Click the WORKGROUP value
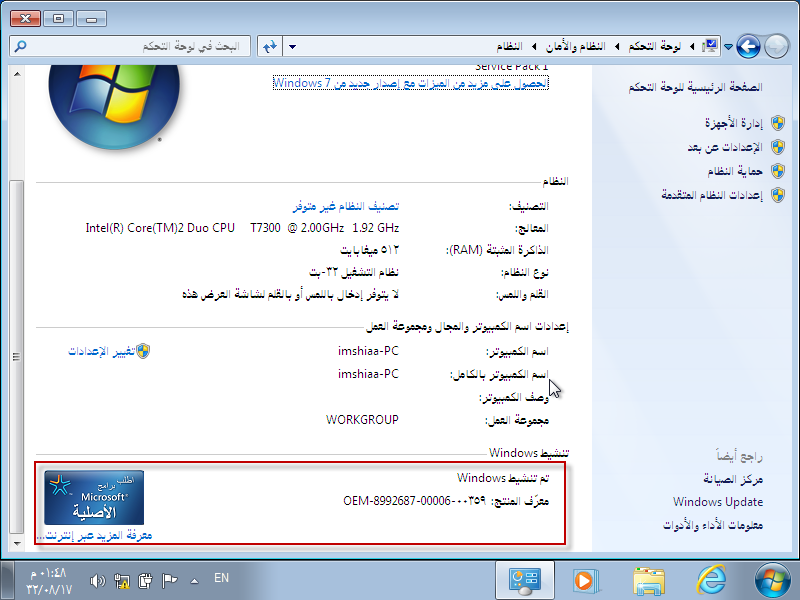 pos(362,420)
